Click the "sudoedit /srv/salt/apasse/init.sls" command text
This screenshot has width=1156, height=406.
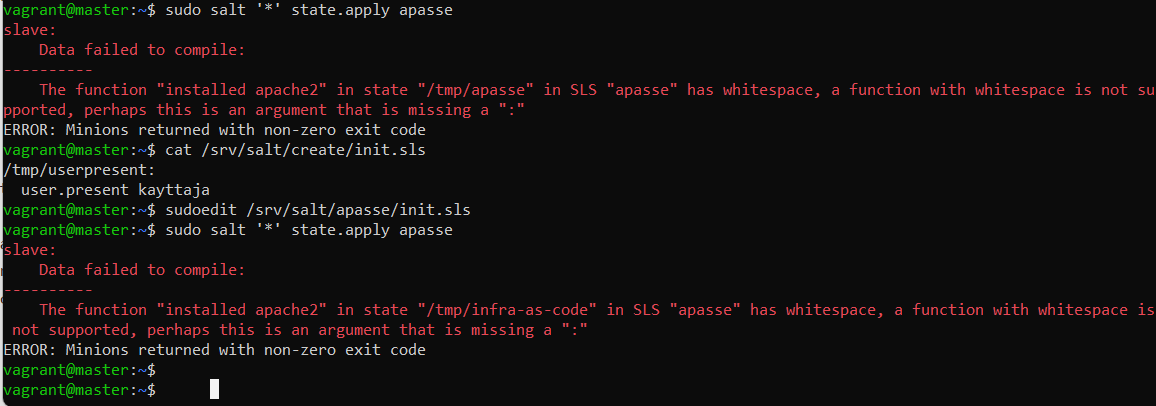(x=308, y=210)
